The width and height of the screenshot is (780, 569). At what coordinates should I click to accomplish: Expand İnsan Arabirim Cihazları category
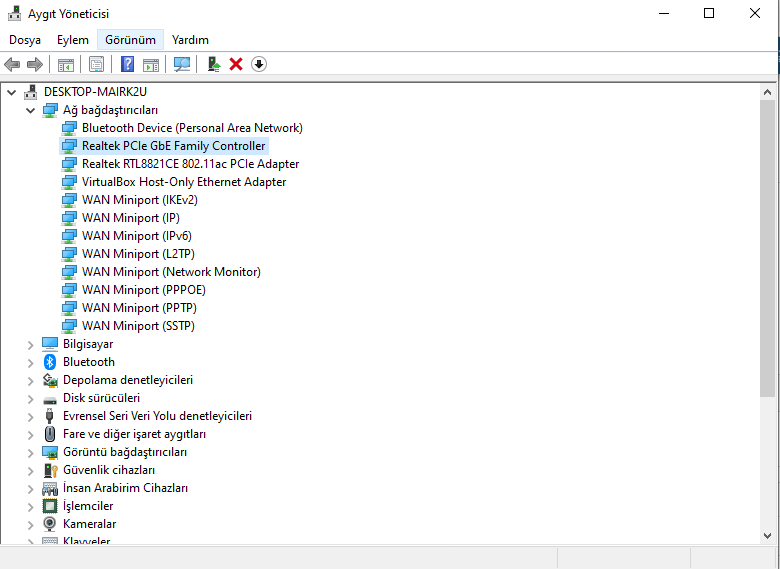pyautogui.click(x=30, y=488)
